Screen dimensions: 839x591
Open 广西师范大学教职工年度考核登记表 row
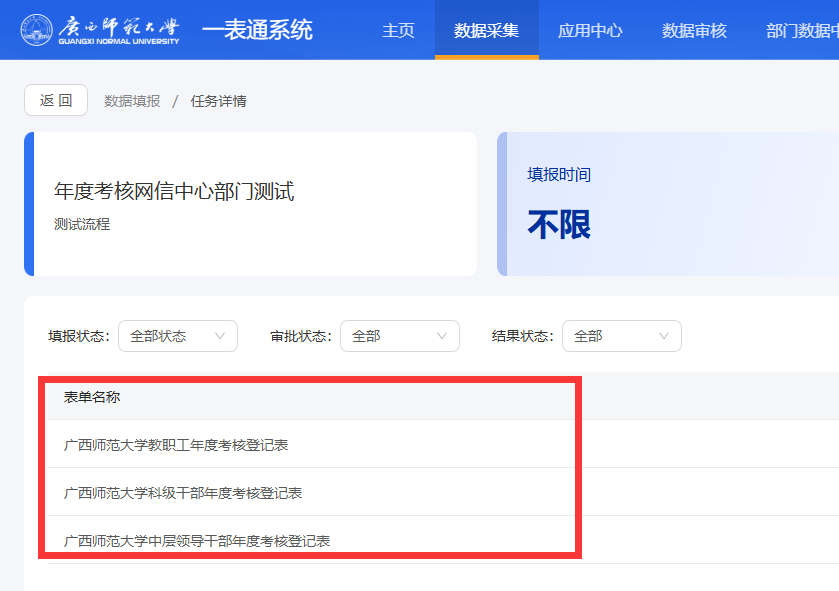point(176,444)
